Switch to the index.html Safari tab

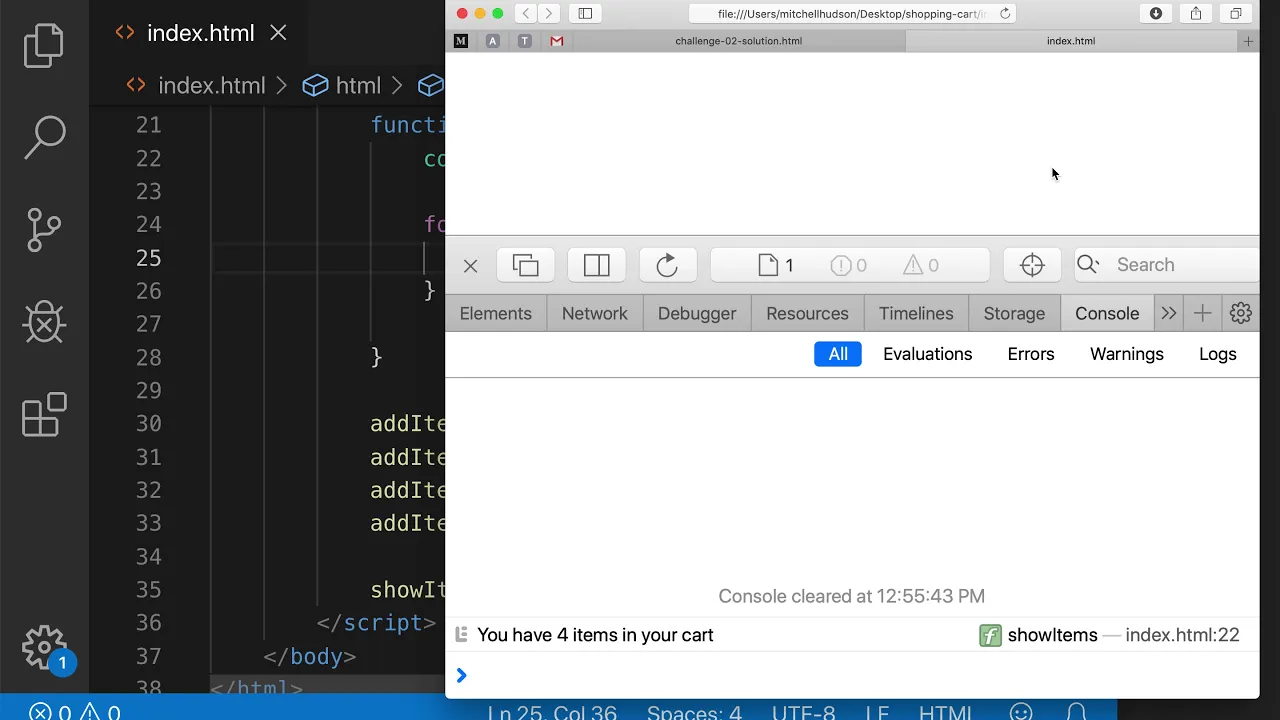(1071, 41)
